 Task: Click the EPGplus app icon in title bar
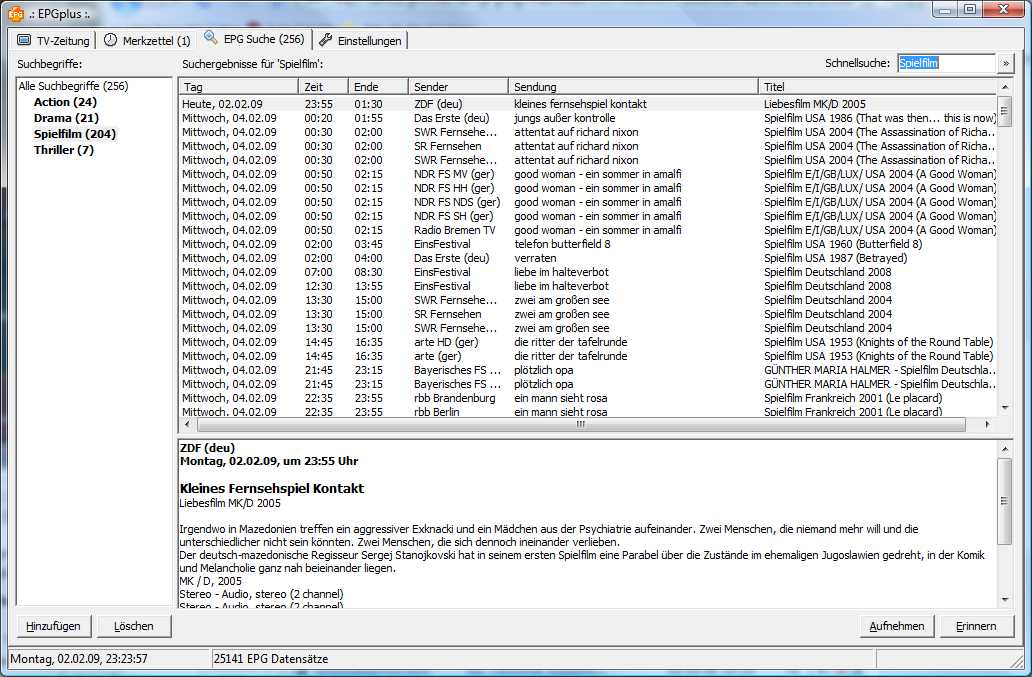pos(15,12)
